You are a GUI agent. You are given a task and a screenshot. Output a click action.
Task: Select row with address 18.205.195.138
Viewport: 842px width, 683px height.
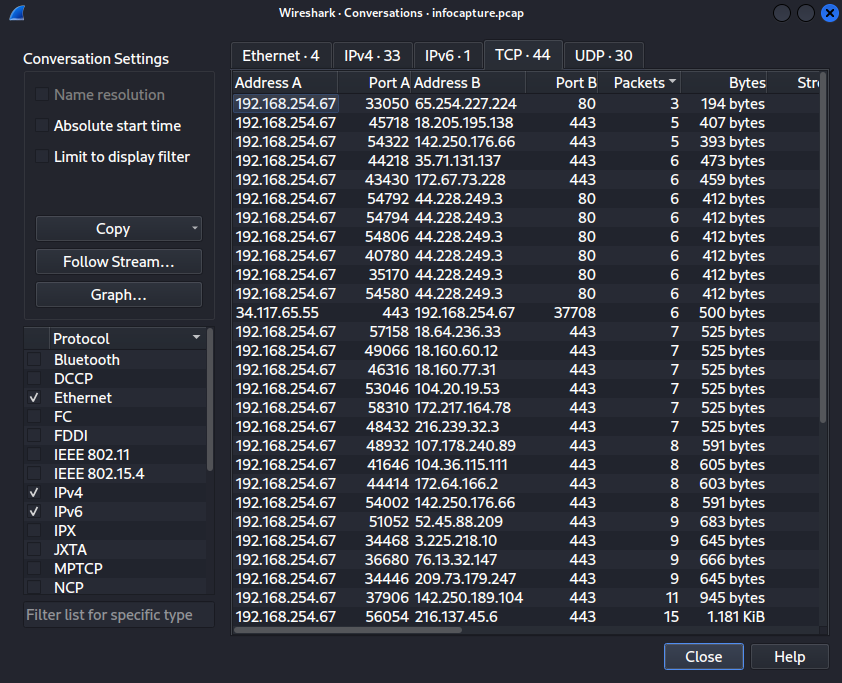(526, 123)
